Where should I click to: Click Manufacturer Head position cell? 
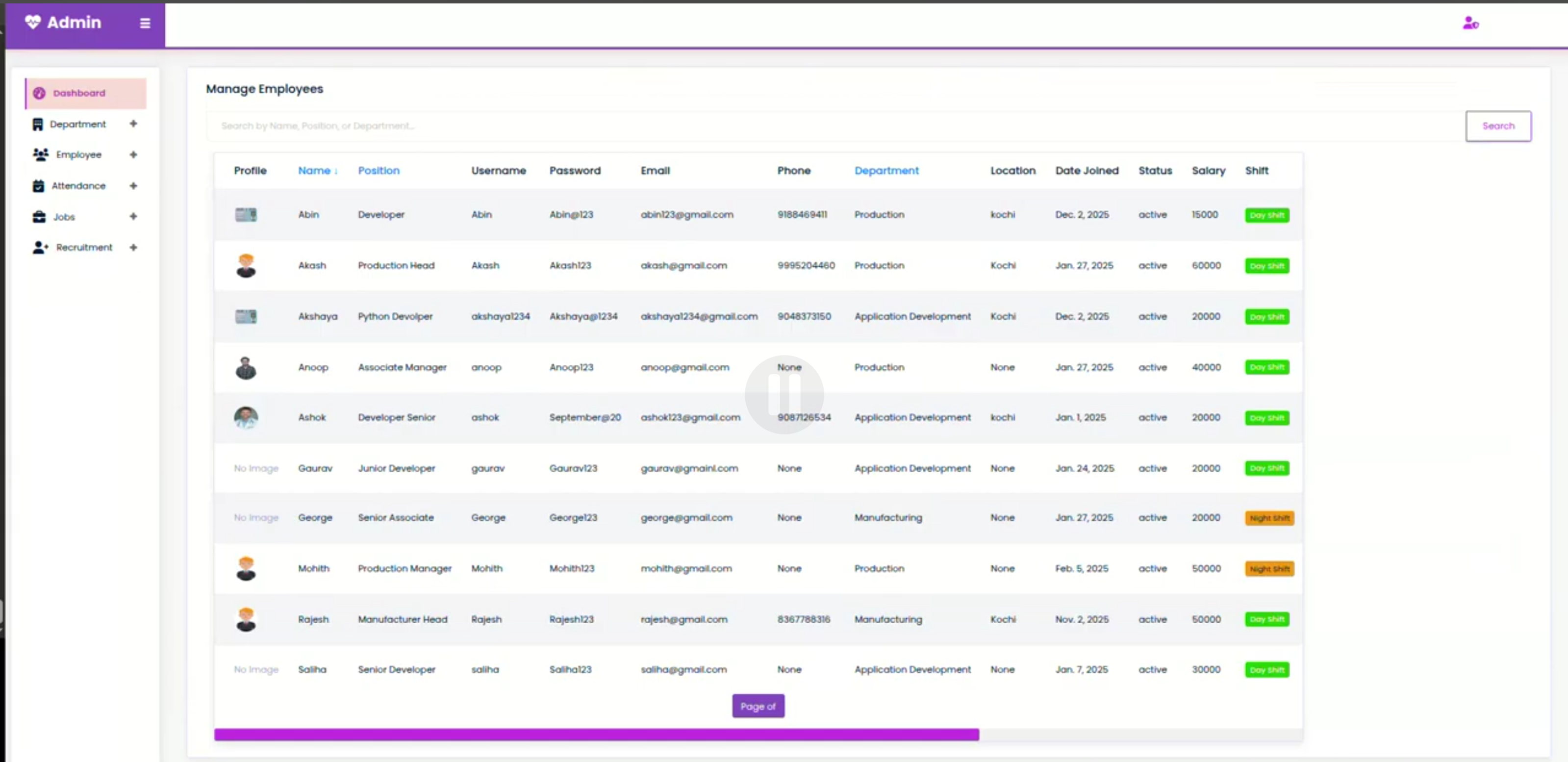pos(403,619)
